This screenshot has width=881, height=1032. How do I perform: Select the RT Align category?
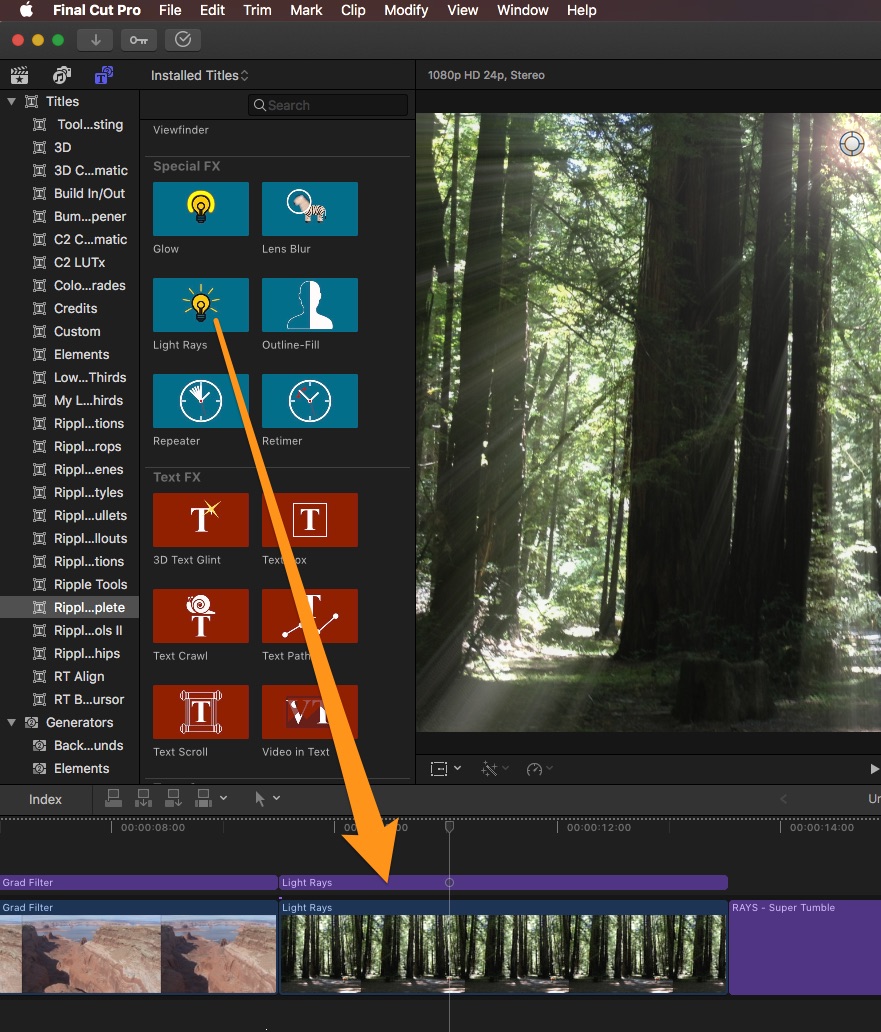point(69,677)
